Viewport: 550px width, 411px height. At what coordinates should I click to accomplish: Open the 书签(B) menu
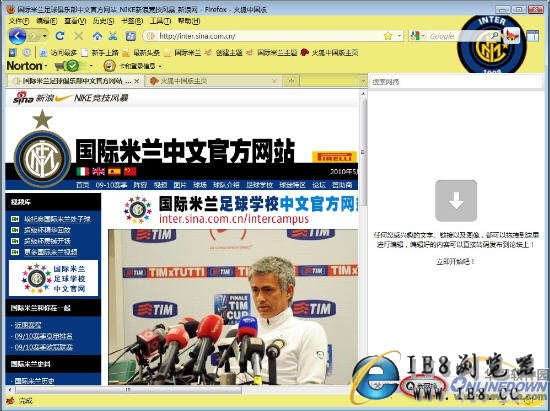pyautogui.click(x=132, y=21)
